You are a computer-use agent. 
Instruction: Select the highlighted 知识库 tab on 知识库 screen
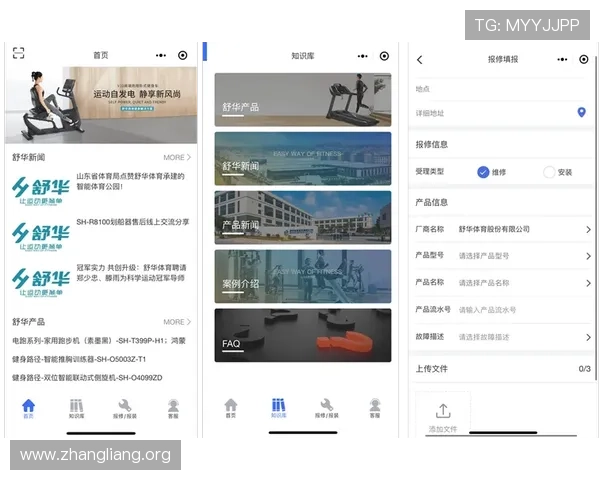pyautogui.click(x=279, y=408)
